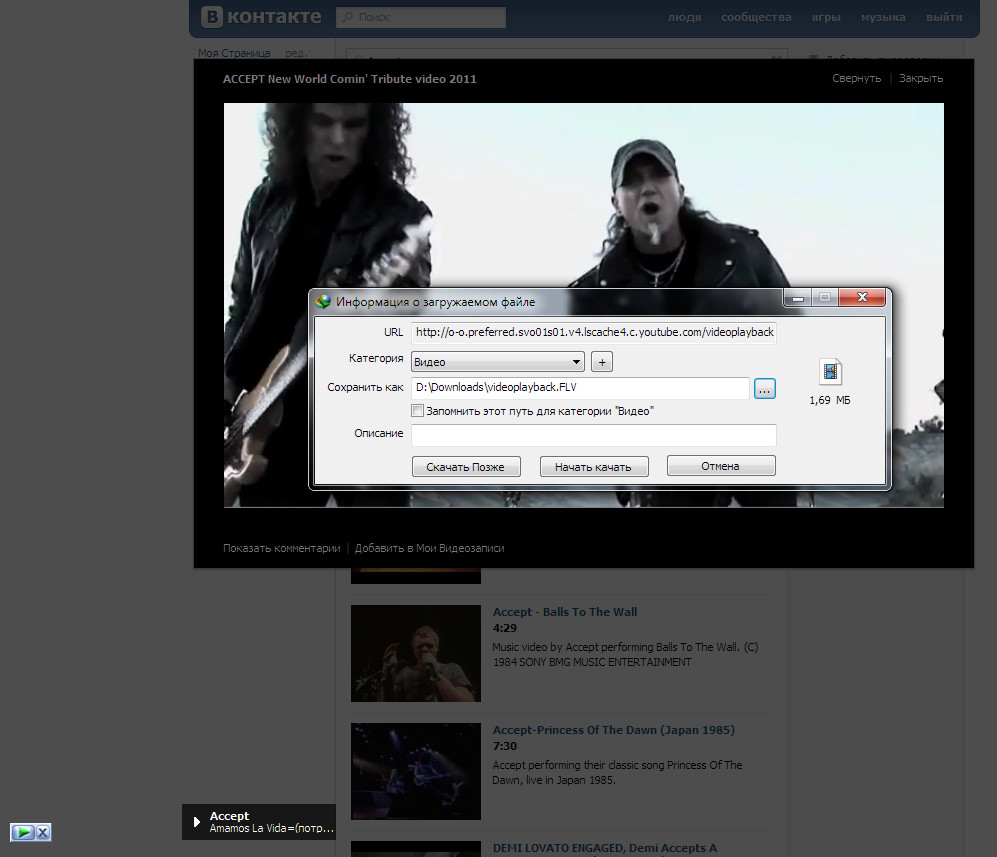Click Показать комментарии link
The image size is (997, 857).
pyautogui.click(x=282, y=548)
